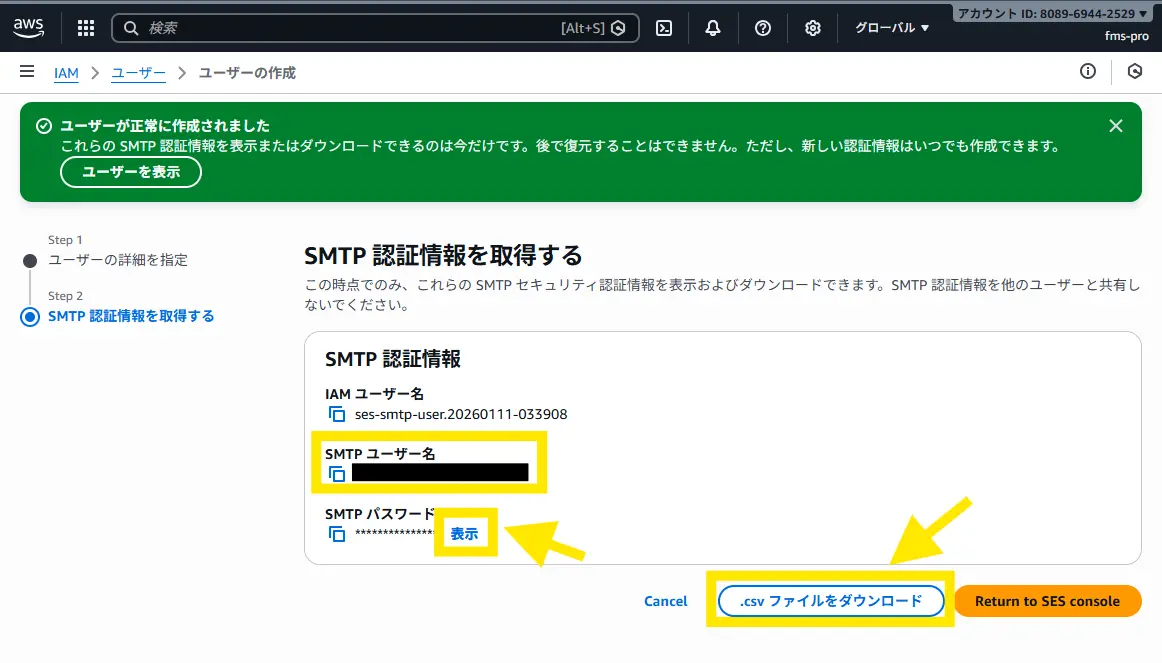Download the .csv credentials file
This screenshot has width=1162, height=663.
[831, 601]
